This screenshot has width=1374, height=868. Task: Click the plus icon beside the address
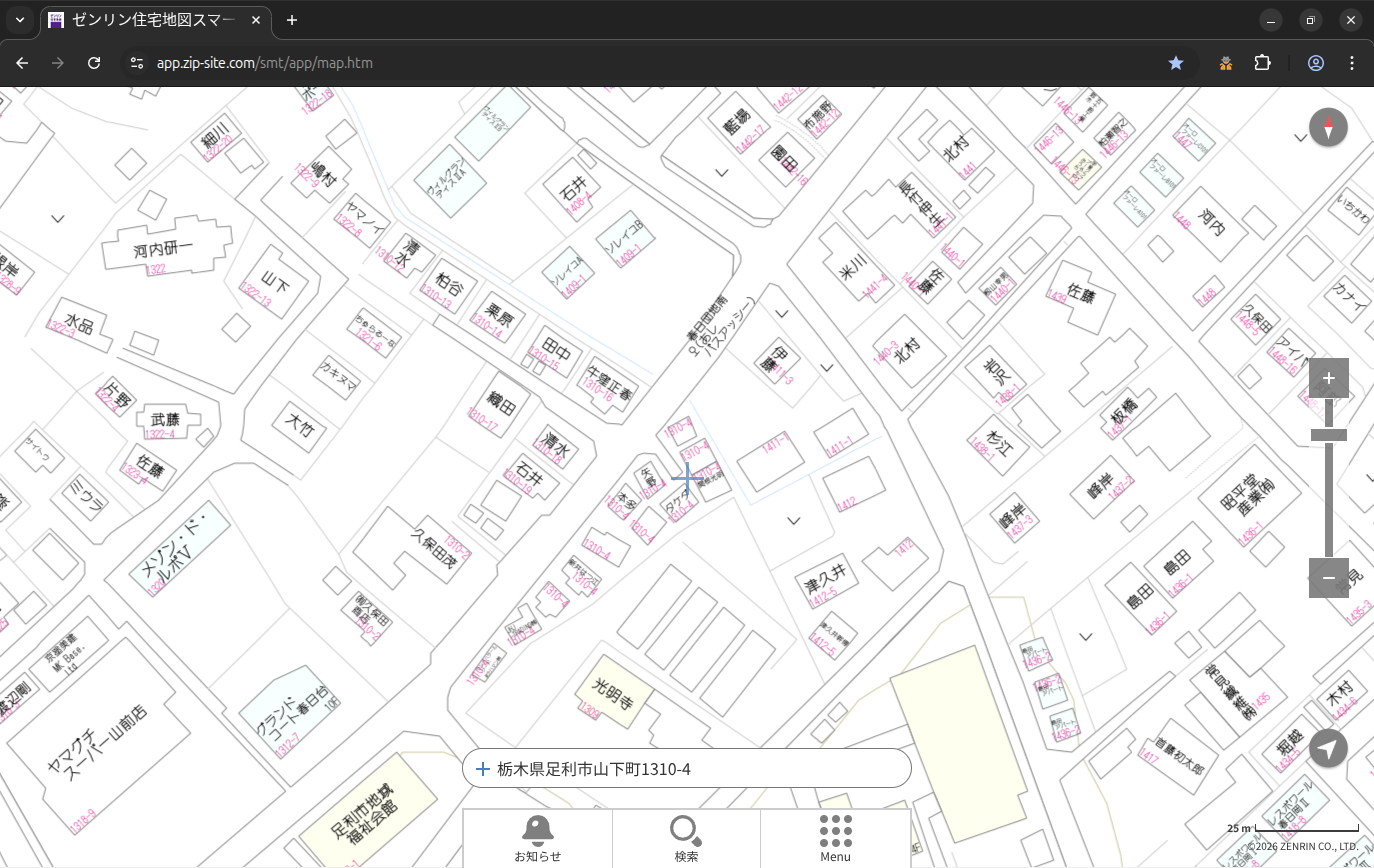[x=483, y=769]
